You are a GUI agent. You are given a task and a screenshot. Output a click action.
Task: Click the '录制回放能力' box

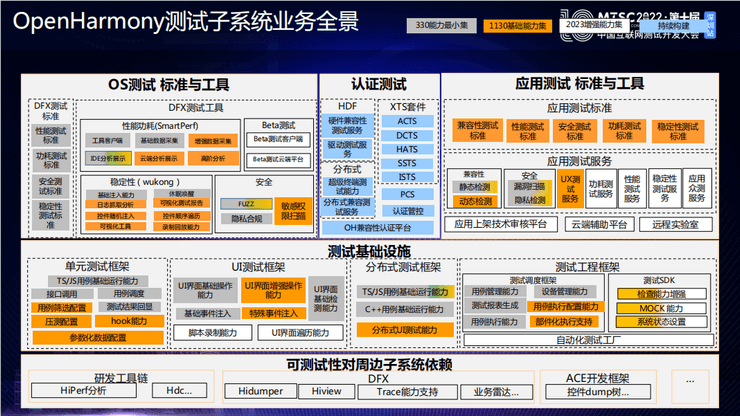point(181,227)
